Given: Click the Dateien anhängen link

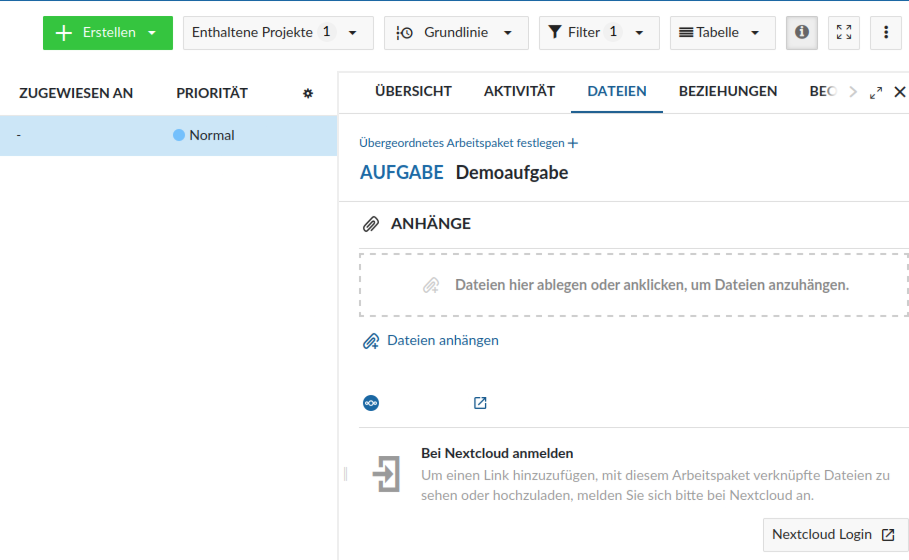Looking at the screenshot, I should point(443,340).
